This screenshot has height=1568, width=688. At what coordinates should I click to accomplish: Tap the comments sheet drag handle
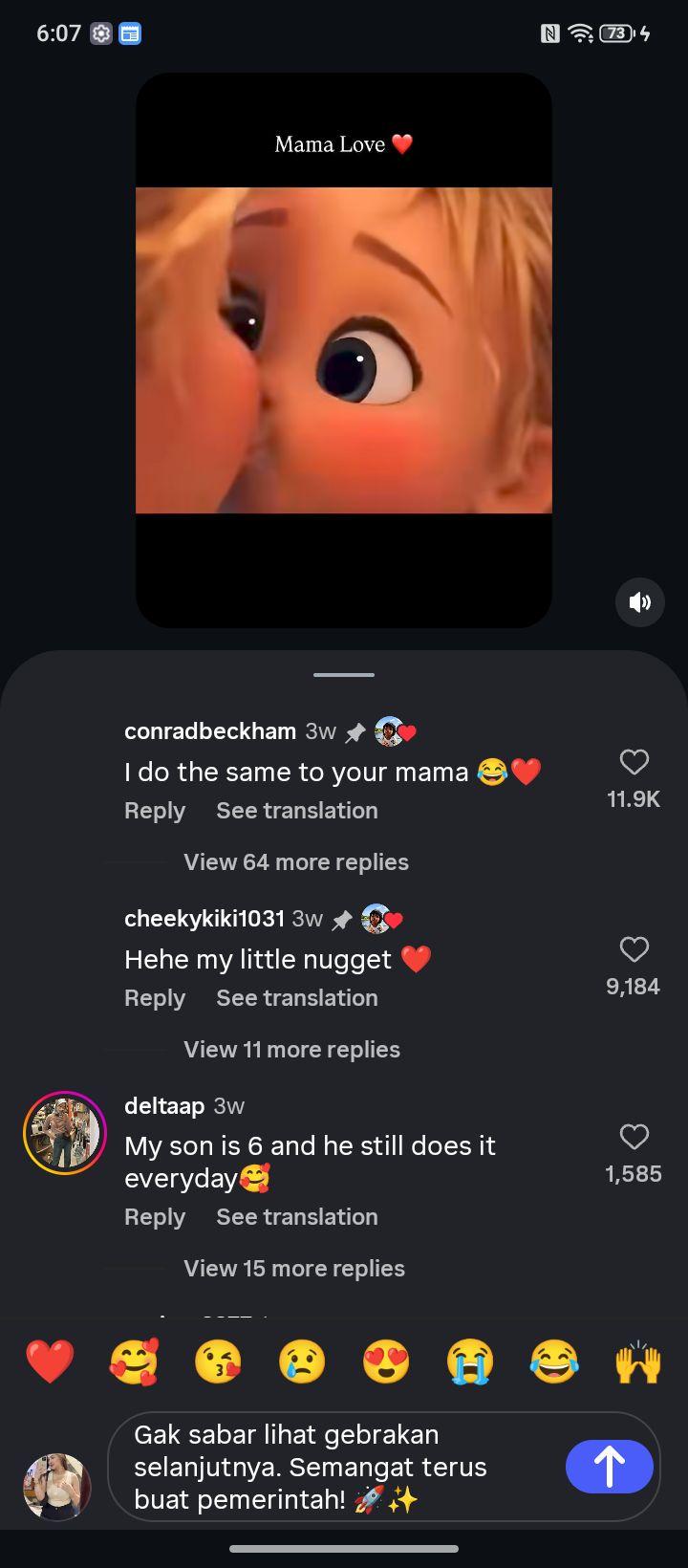click(344, 675)
